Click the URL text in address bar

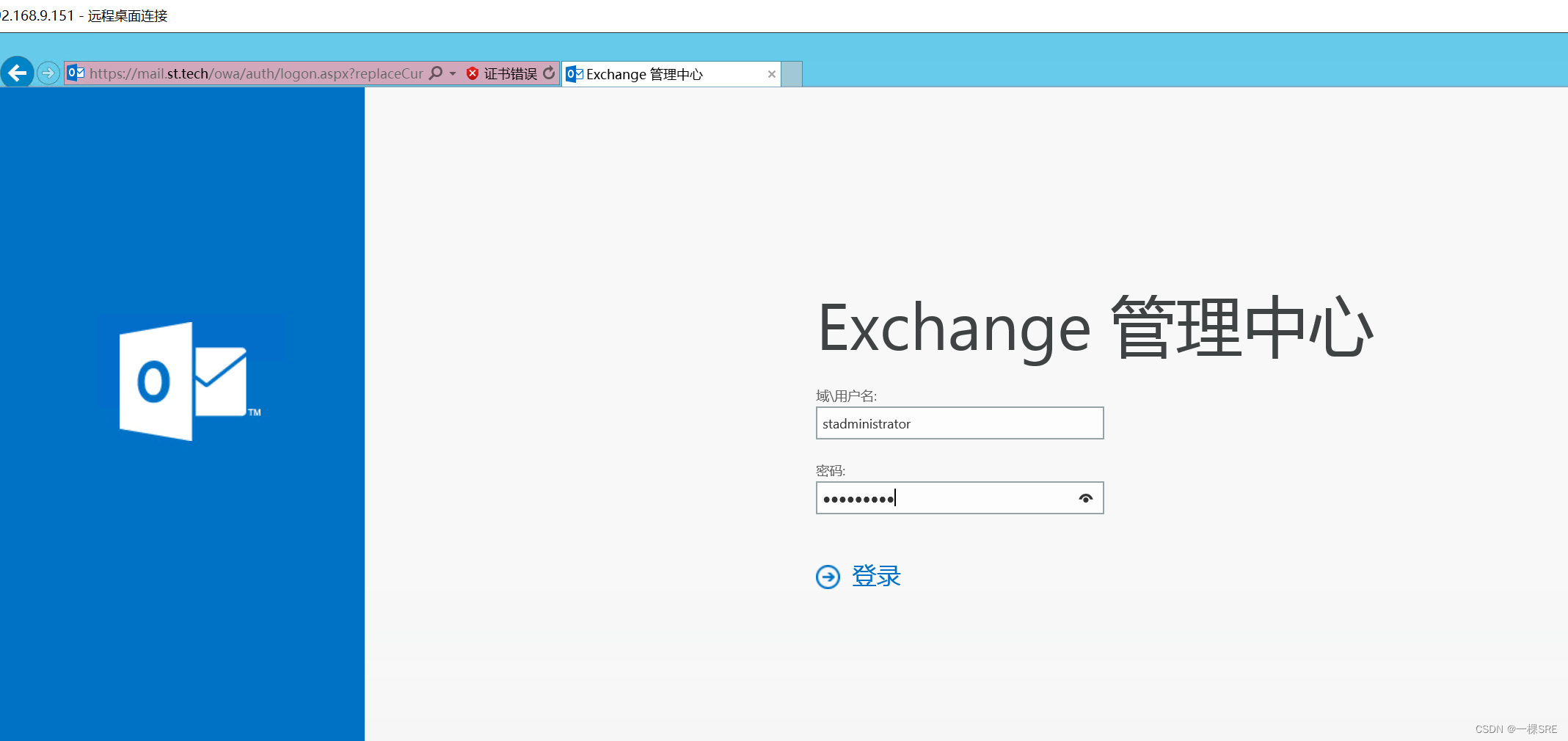pos(256,73)
